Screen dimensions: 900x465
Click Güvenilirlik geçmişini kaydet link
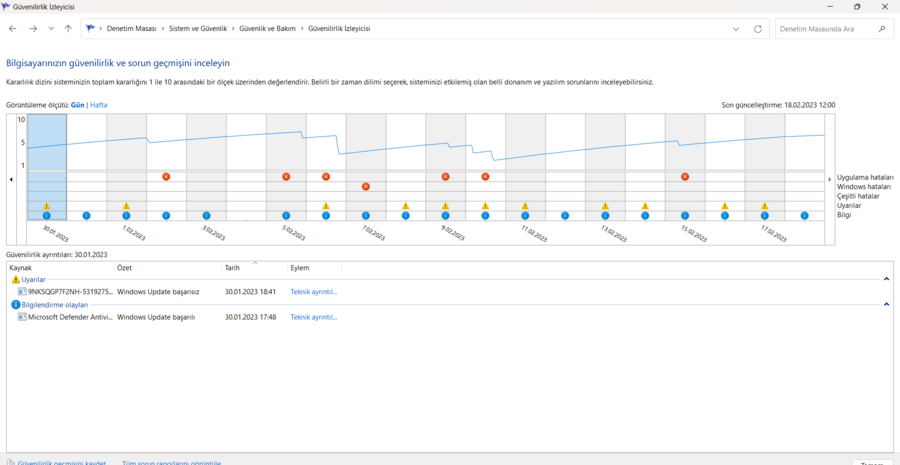click(62, 462)
